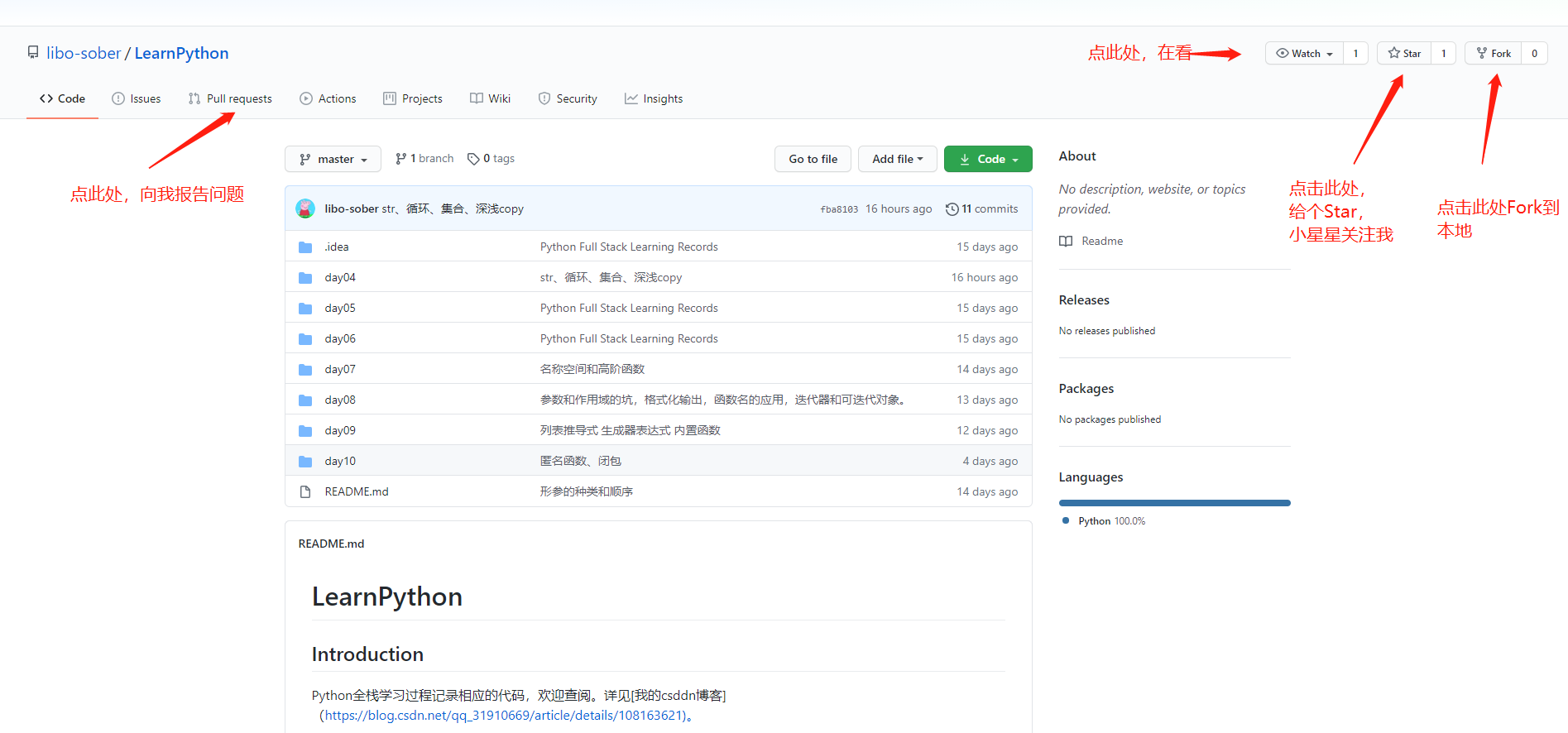Open the Wiki tab
Image resolution: width=1568 pixels, height=733 pixels.
491,98
